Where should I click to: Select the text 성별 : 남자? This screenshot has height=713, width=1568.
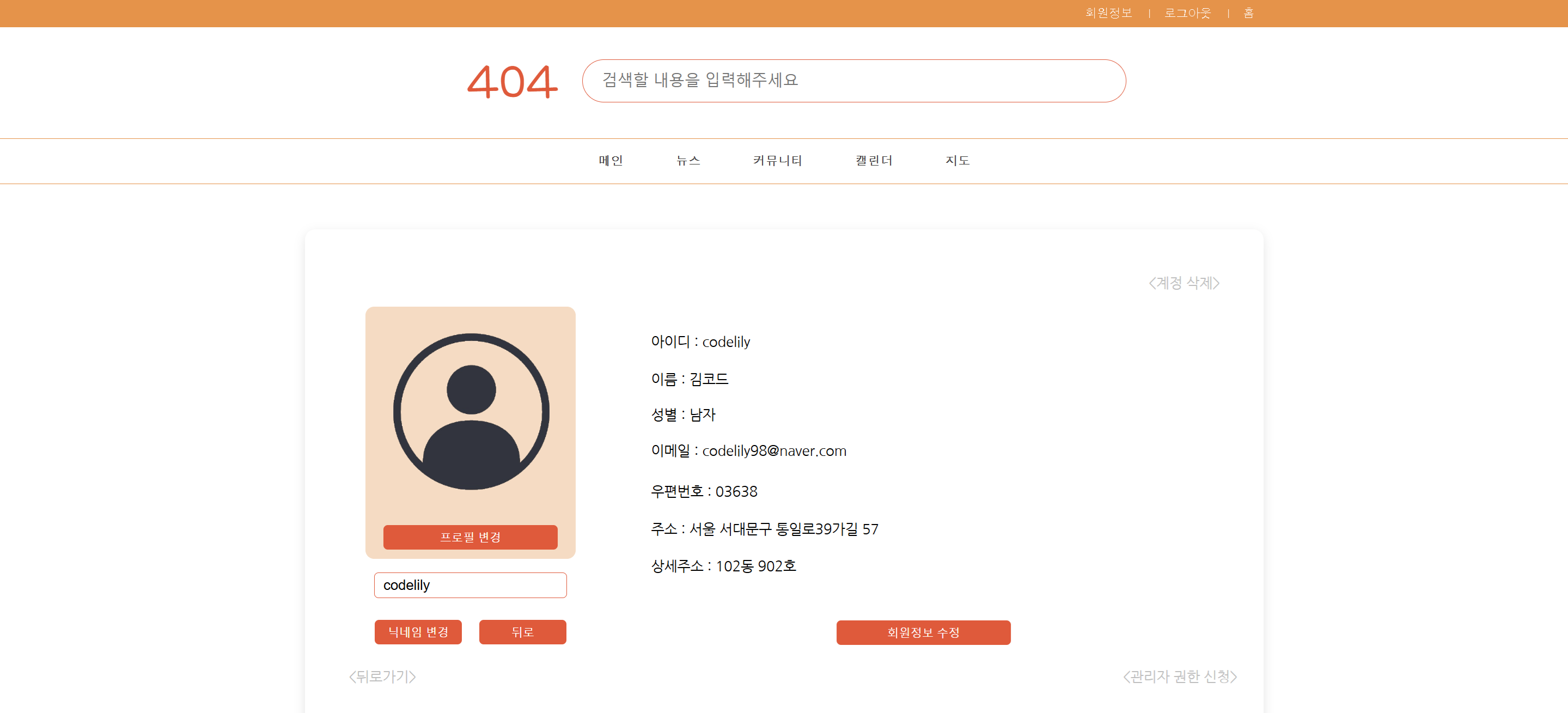pyautogui.click(x=684, y=415)
